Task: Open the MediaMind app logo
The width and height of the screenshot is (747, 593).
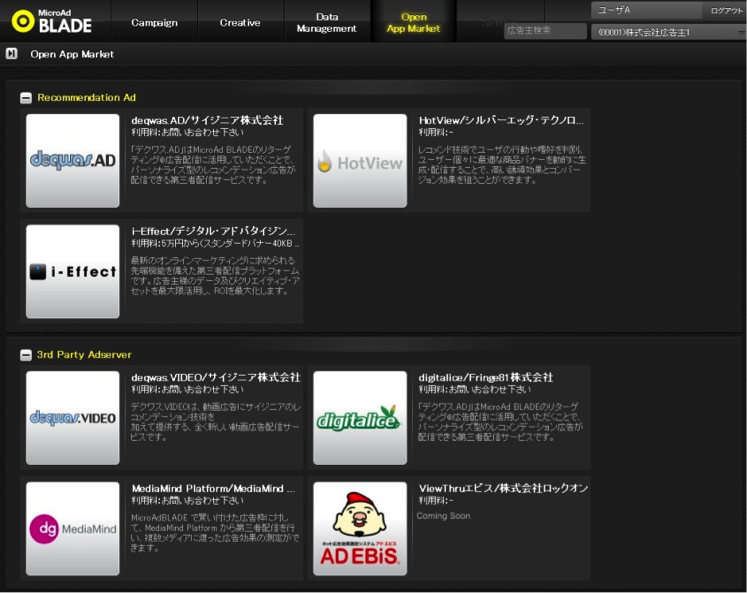Action: [73, 528]
